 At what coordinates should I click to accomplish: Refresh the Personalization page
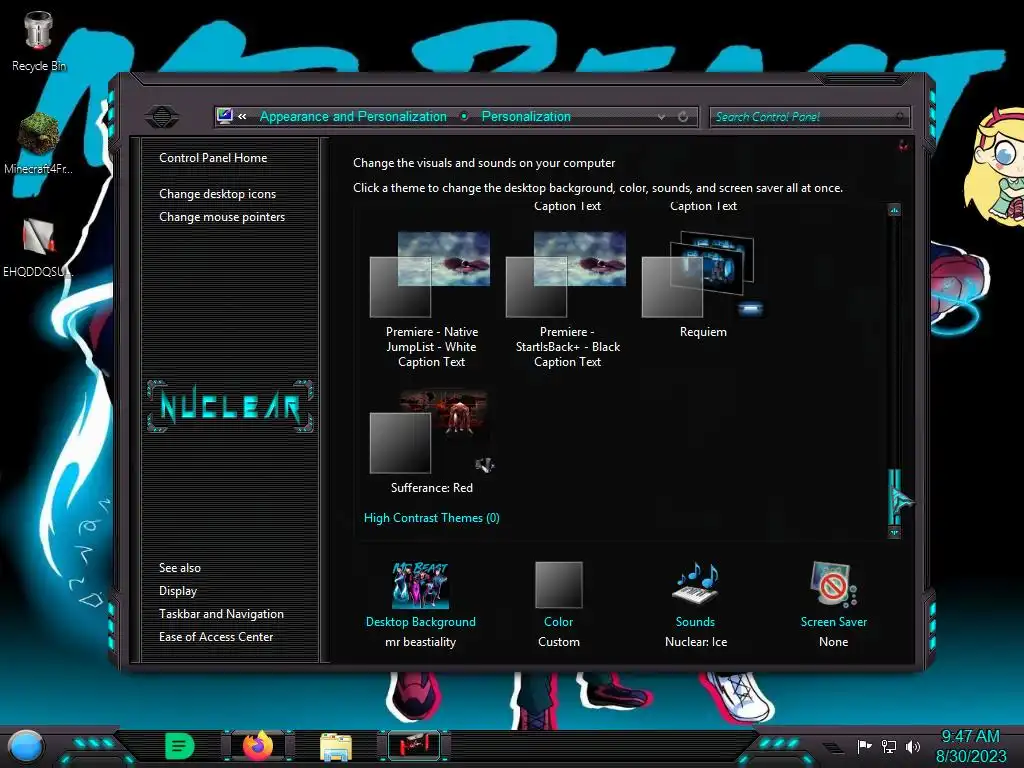tap(683, 117)
